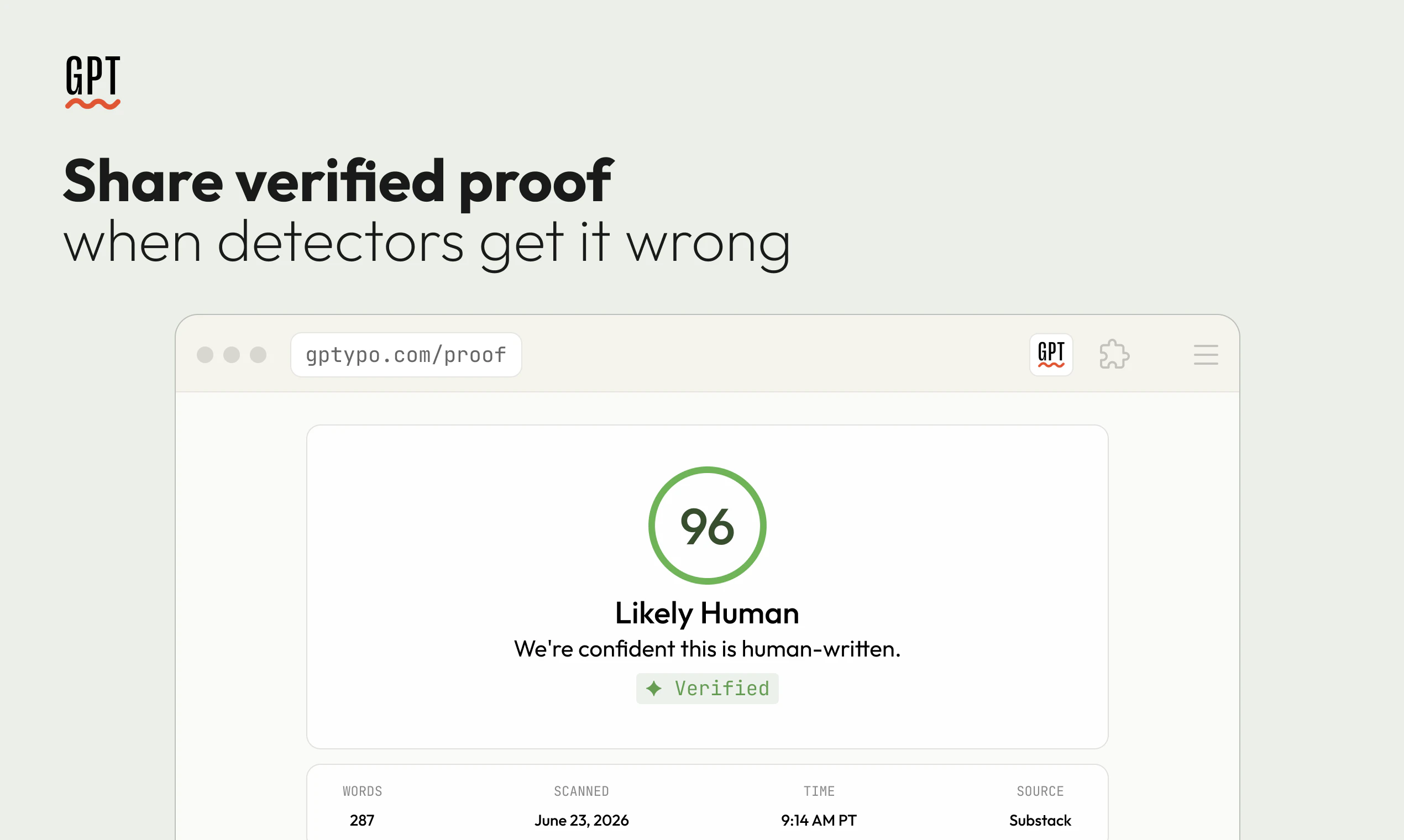Click the GPTypo logo at top left
Image resolution: width=1404 pixels, height=840 pixels.
[93, 82]
